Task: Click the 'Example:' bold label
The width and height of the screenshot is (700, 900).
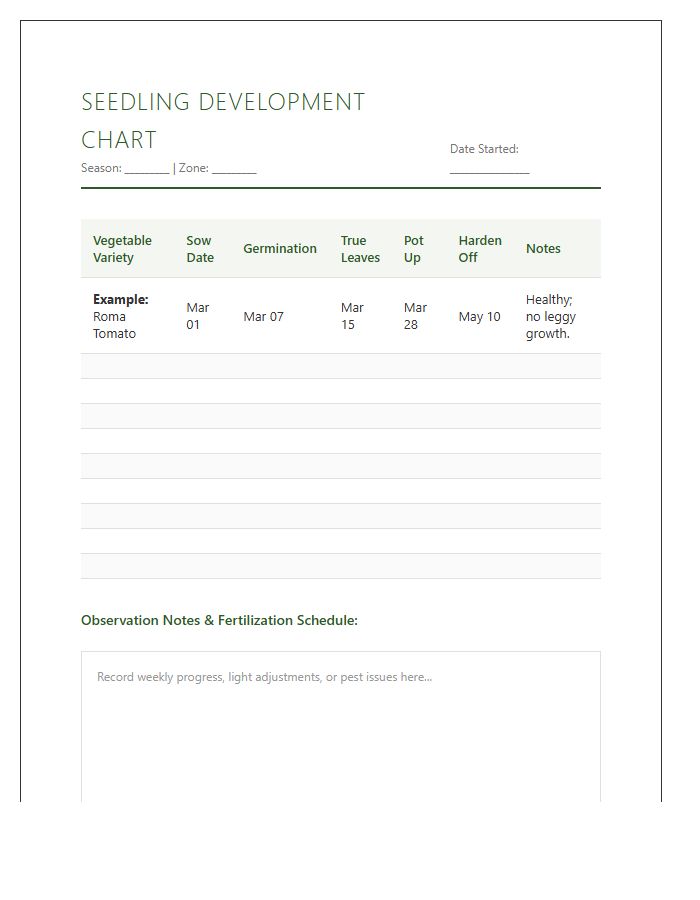Action: tap(120, 299)
